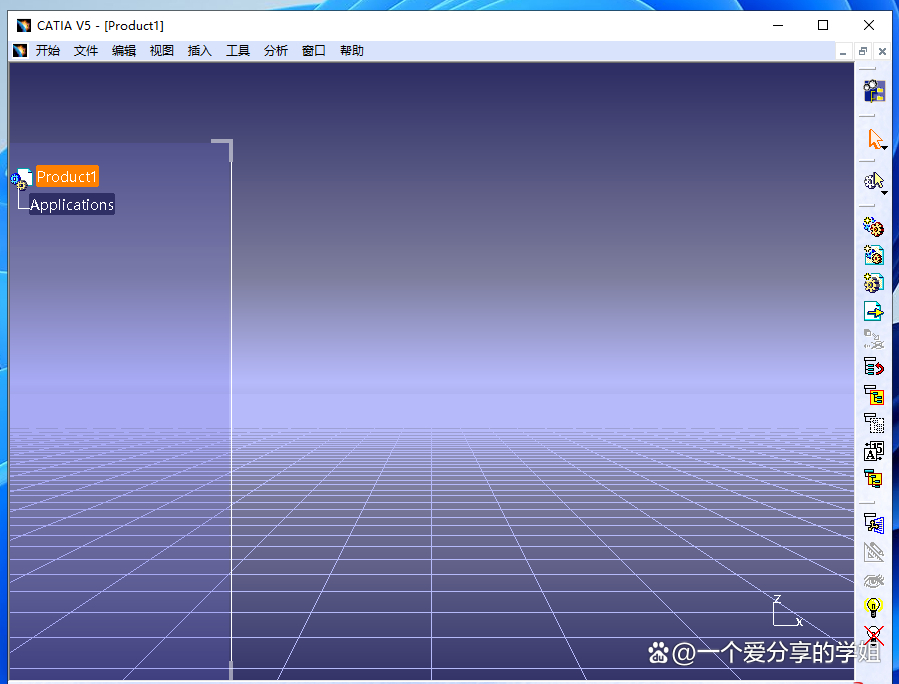Minimize the CATIA V5 main window
Viewport: 899px width, 684px height.
[778, 25]
